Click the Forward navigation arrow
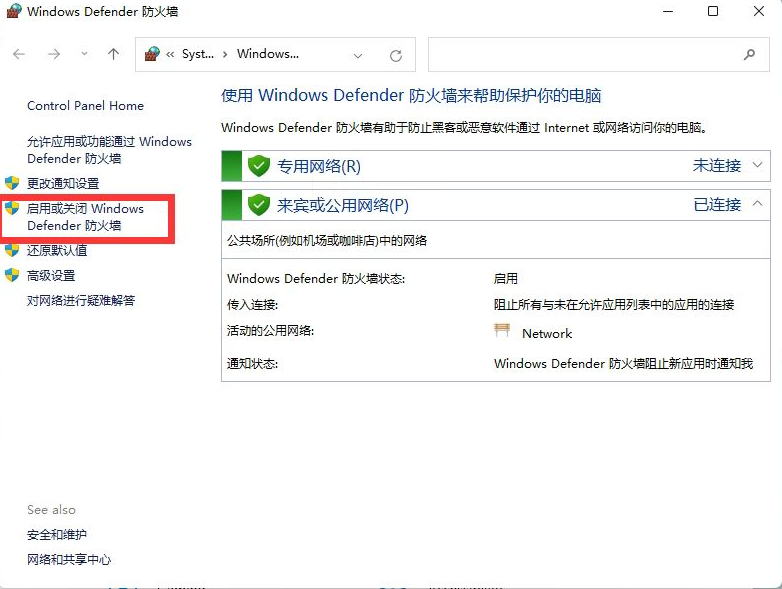The height and width of the screenshot is (589, 782). click(x=52, y=55)
